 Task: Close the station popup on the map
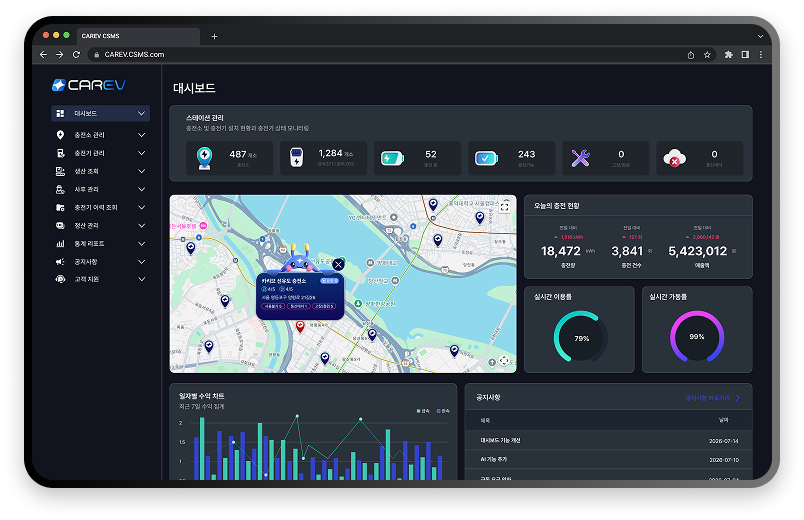click(x=338, y=265)
